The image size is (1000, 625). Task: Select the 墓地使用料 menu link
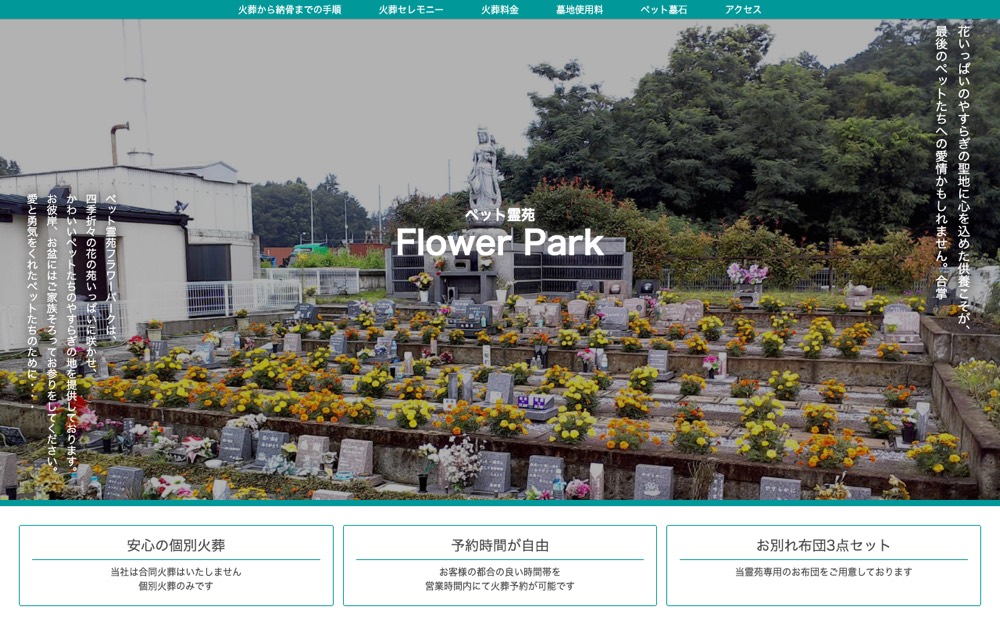579,10
